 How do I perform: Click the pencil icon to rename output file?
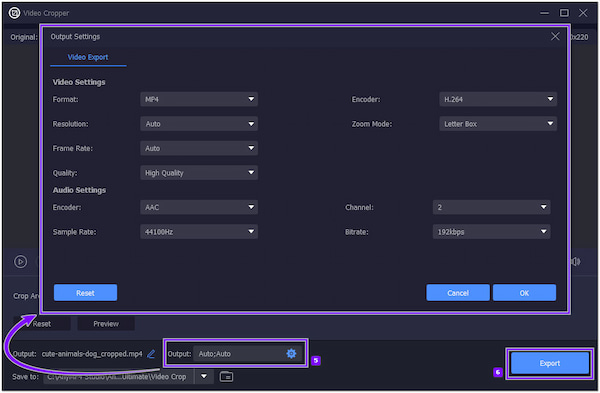(151, 354)
